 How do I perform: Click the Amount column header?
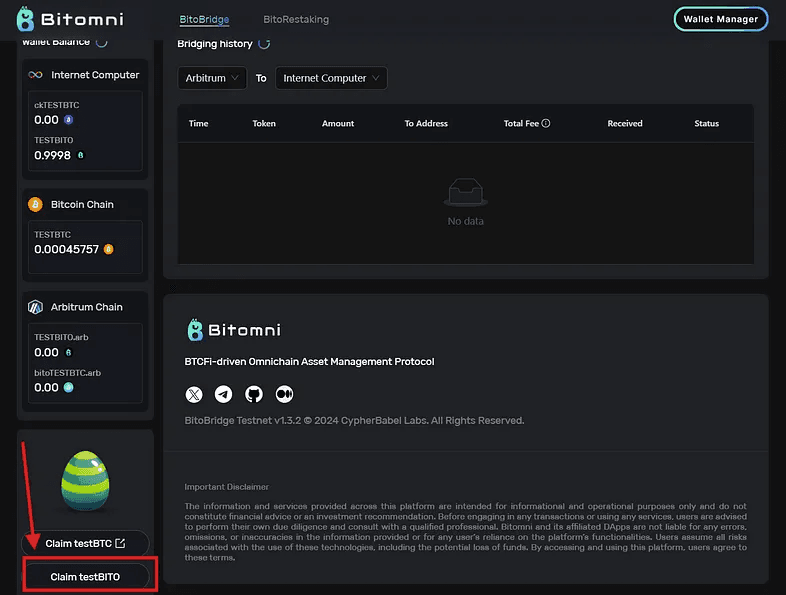point(338,123)
